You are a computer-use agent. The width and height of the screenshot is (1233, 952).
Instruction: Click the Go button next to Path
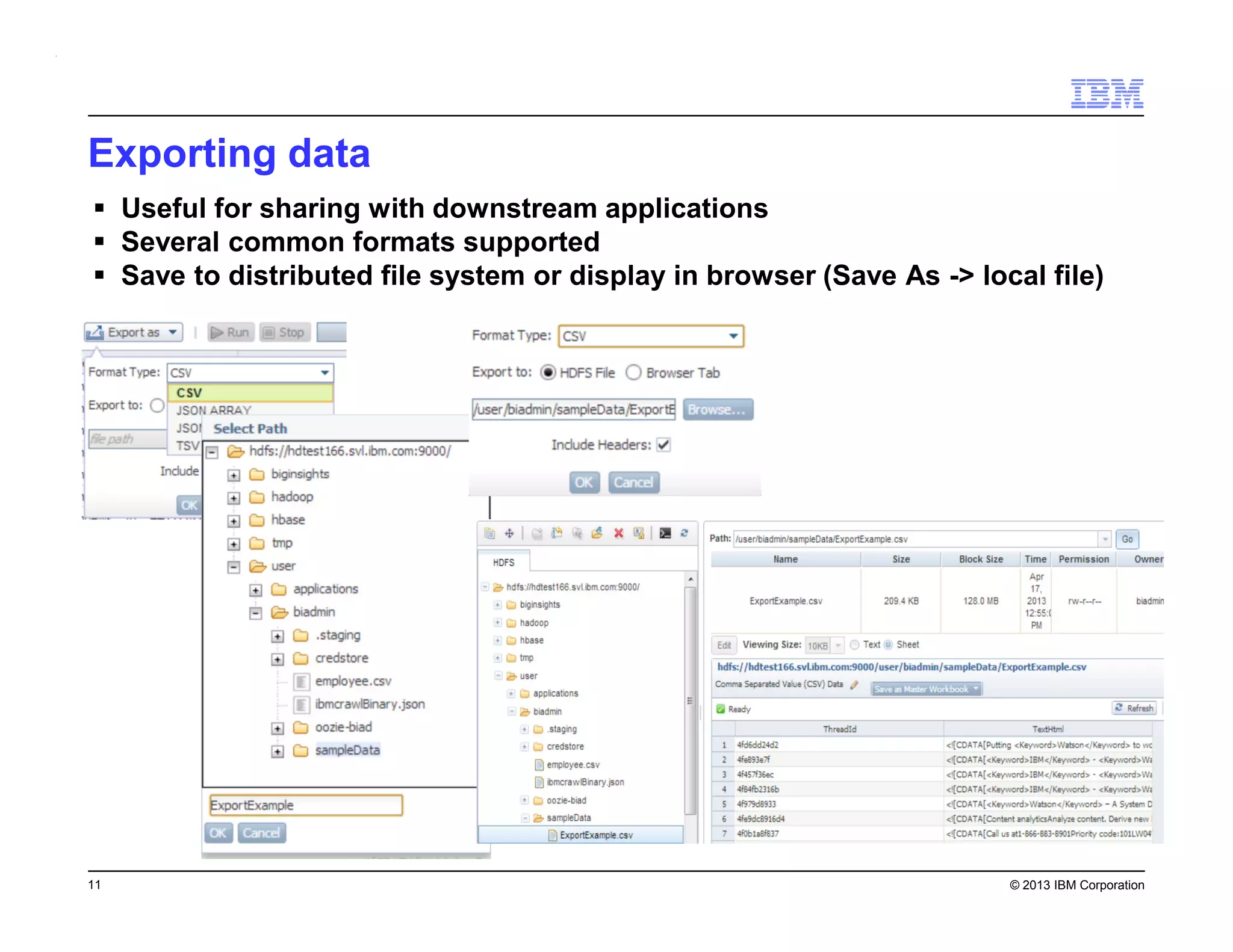(x=1127, y=539)
